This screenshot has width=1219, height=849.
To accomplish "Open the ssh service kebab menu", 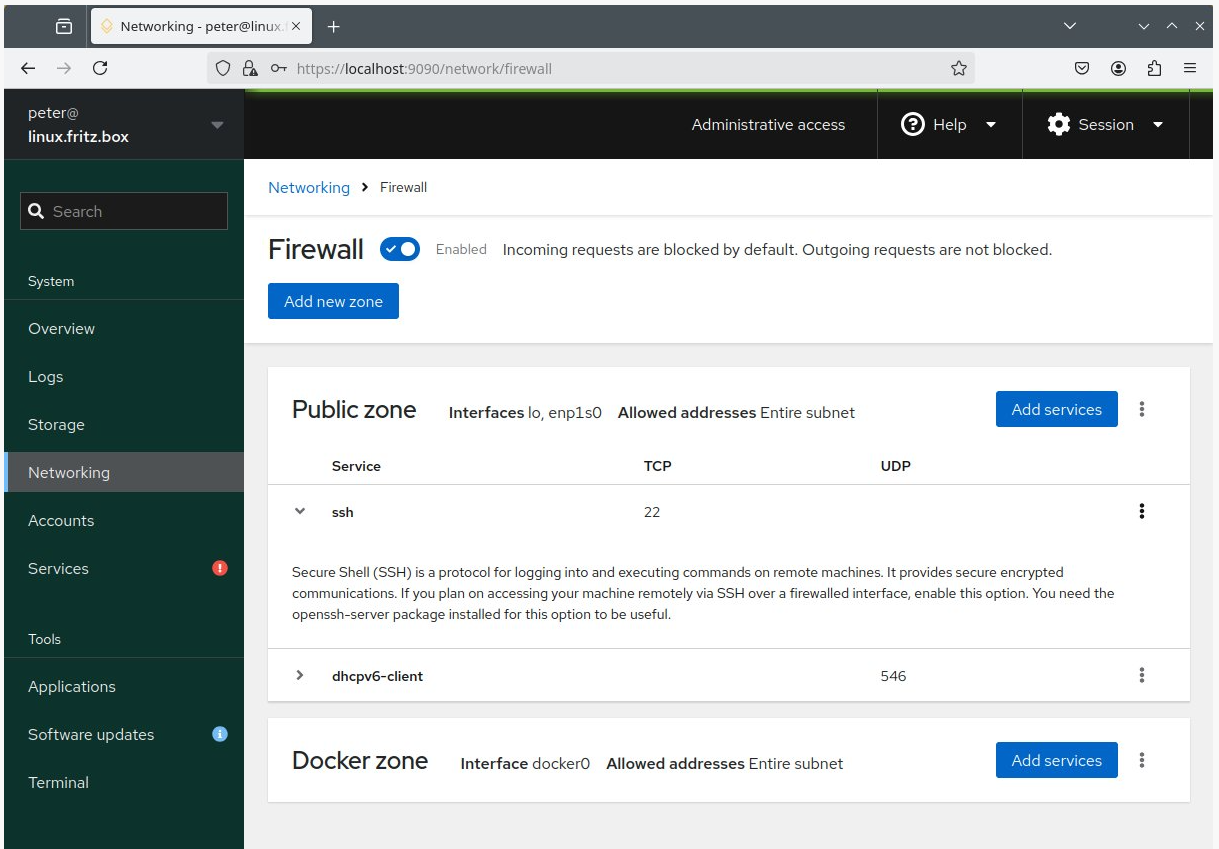I will 1141,512.
